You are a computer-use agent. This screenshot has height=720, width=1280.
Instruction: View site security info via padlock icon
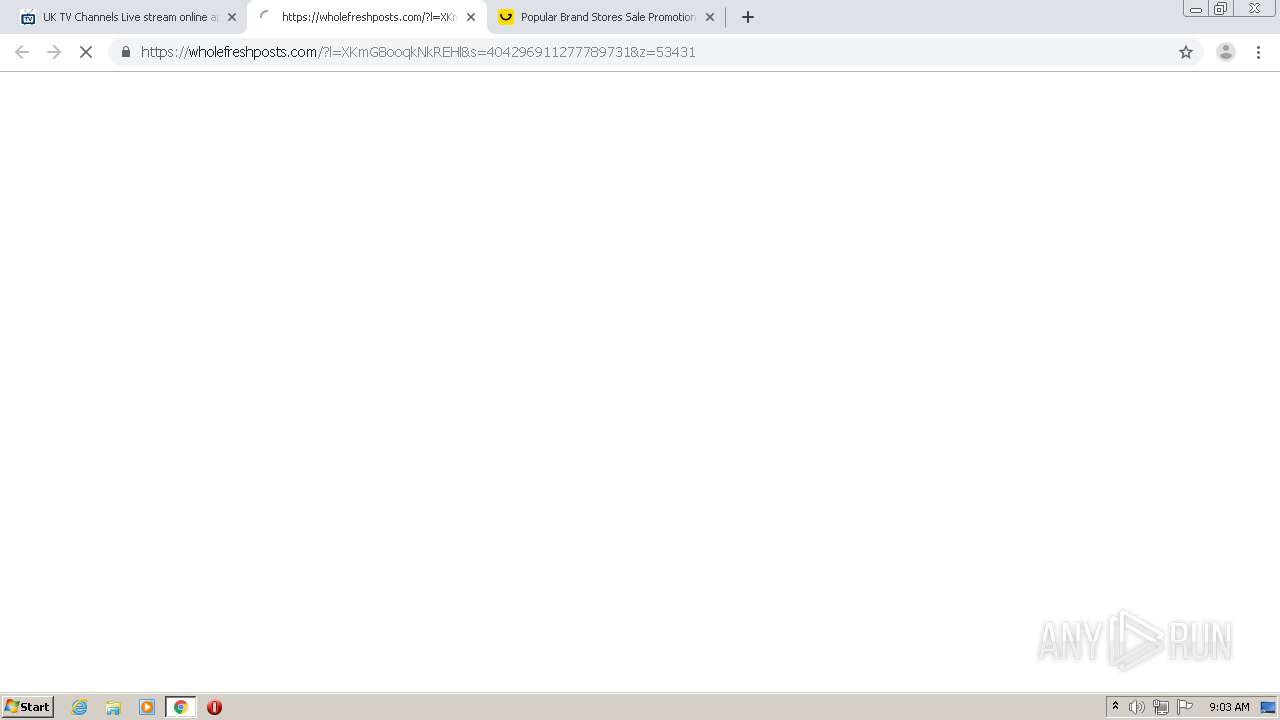(126, 52)
